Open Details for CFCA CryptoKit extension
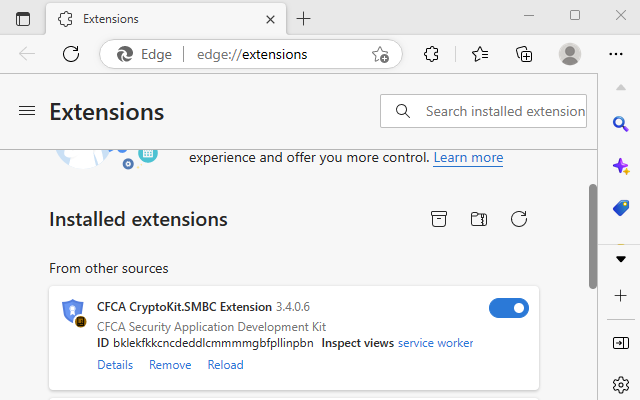The width and height of the screenshot is (640, 400). click(x=115, y=365)
